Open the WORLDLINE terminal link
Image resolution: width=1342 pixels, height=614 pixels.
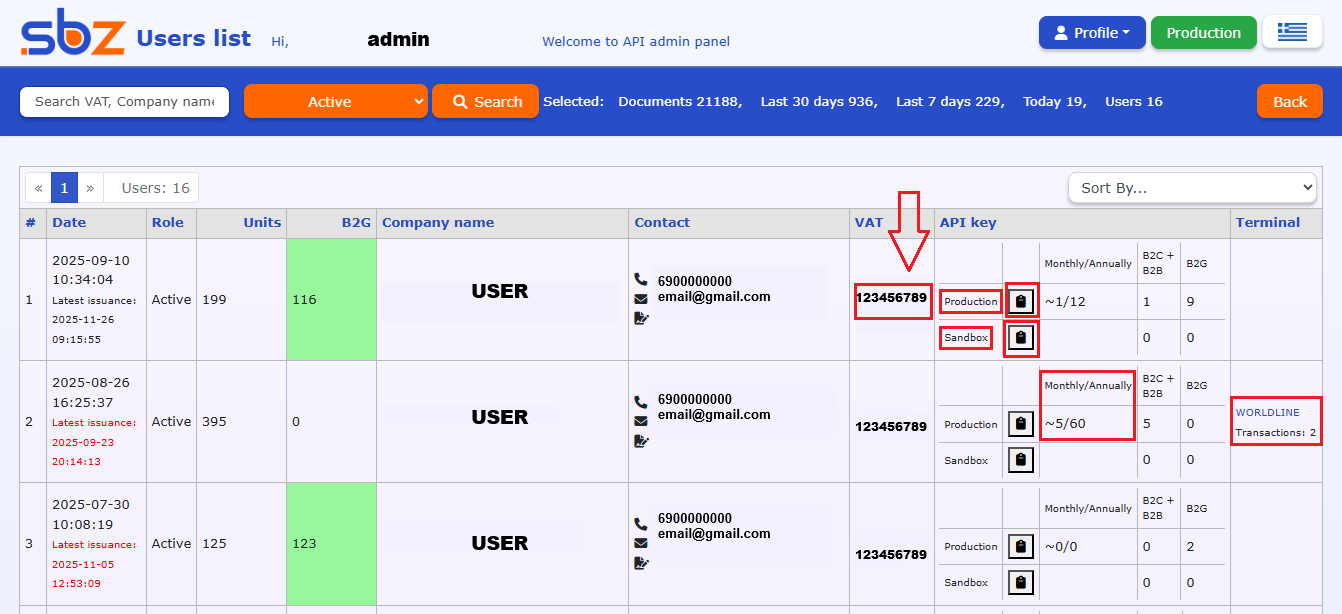1267,412
